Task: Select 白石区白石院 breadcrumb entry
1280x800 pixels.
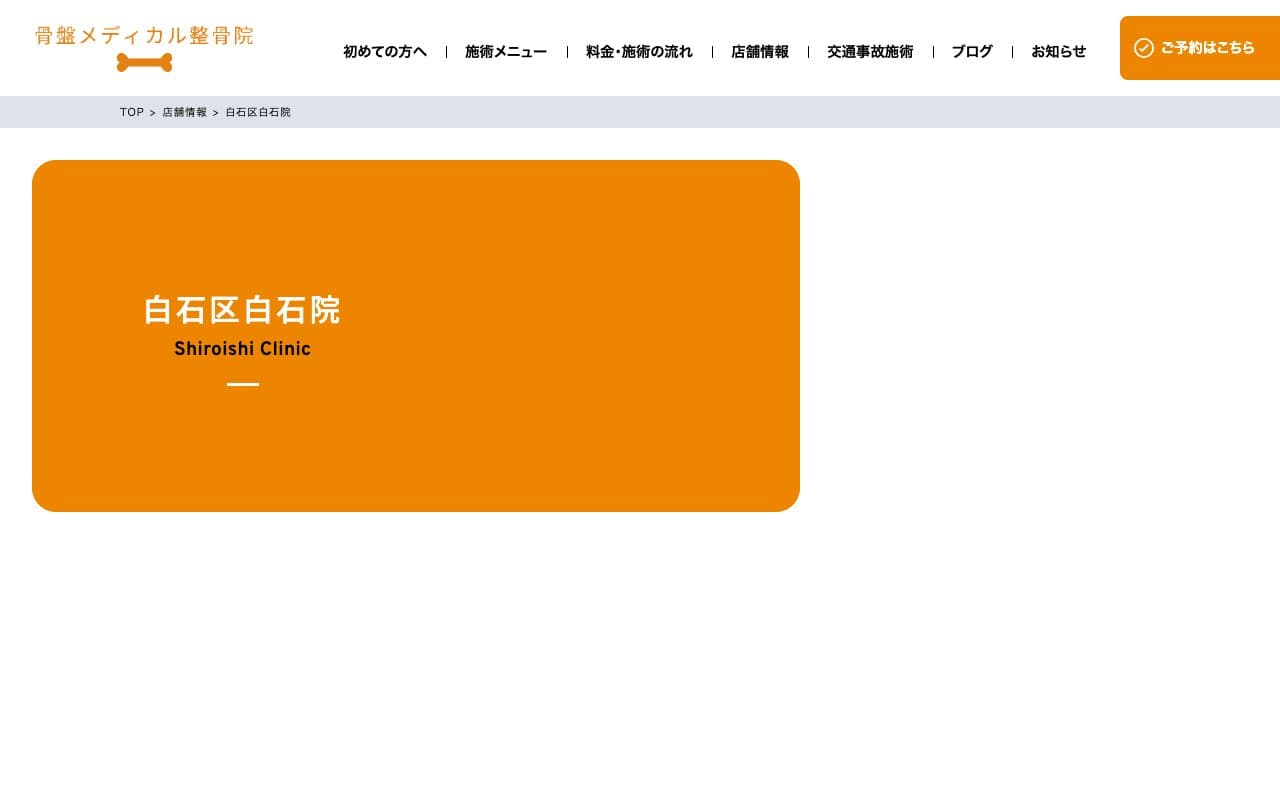Action: [257, 112]
